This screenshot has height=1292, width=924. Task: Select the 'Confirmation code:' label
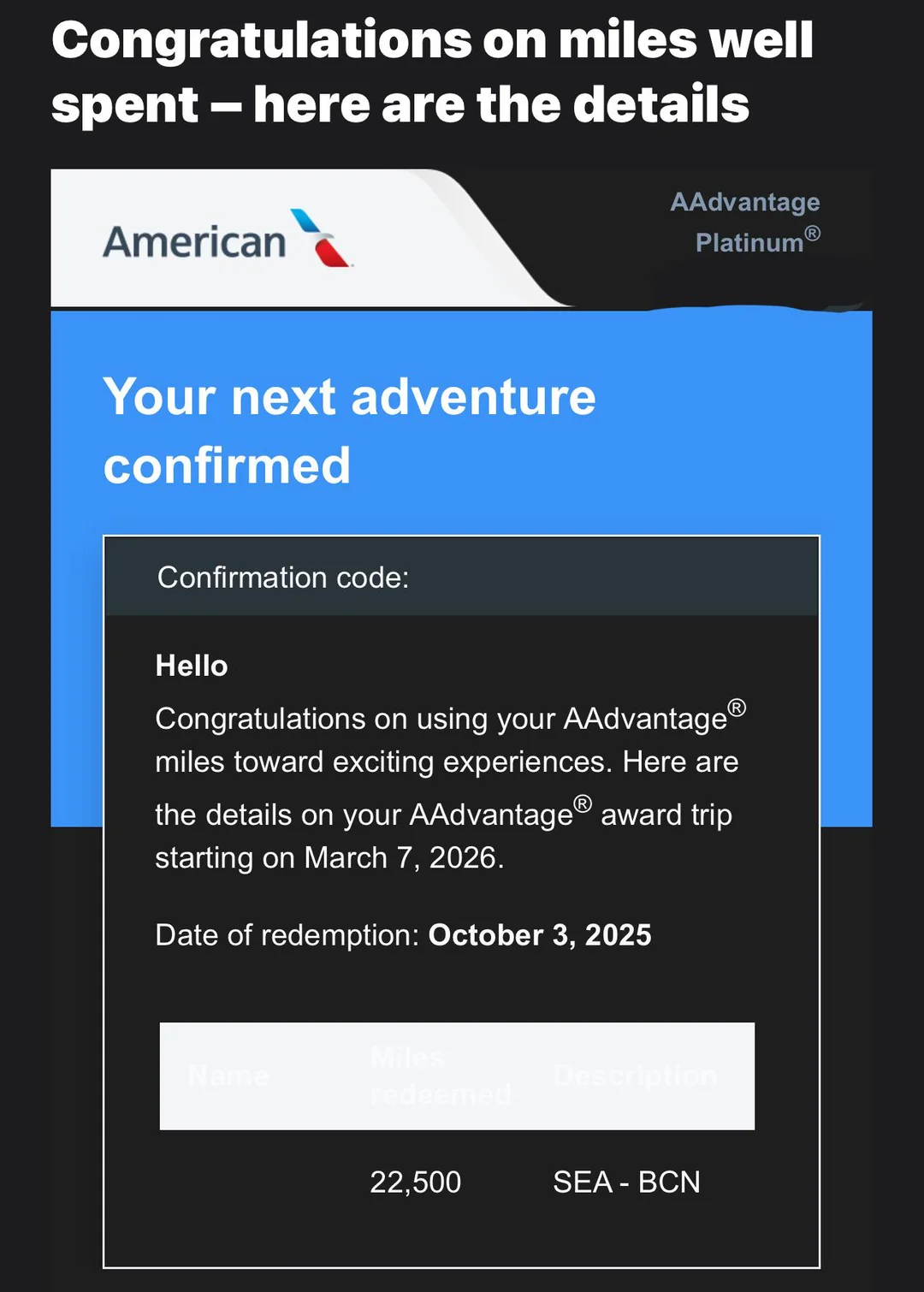click(x=283, y=578)
